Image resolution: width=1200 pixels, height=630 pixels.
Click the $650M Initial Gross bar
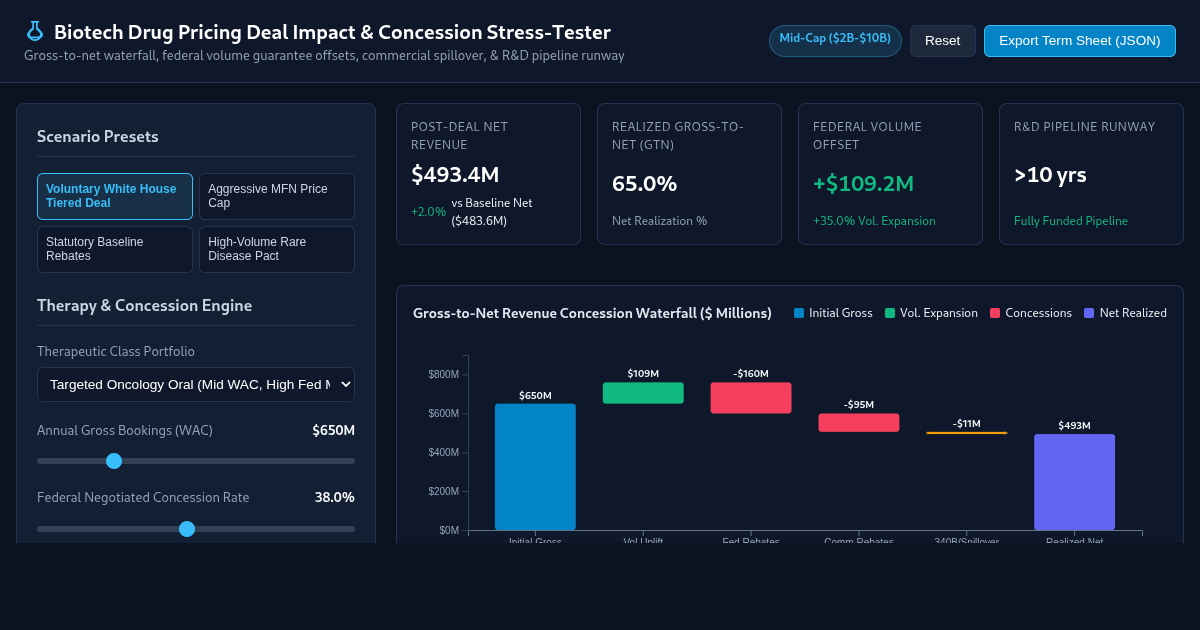coord(535,467)
